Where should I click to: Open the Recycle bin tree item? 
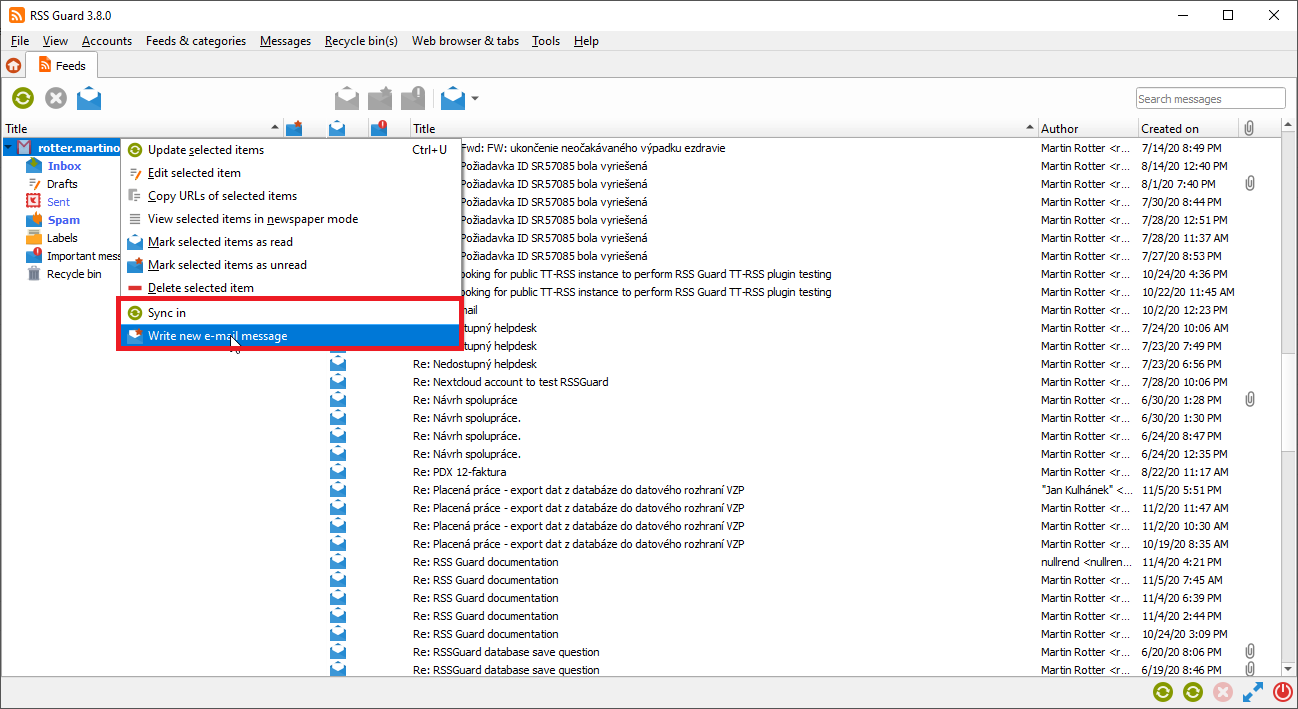pos(73,274)
